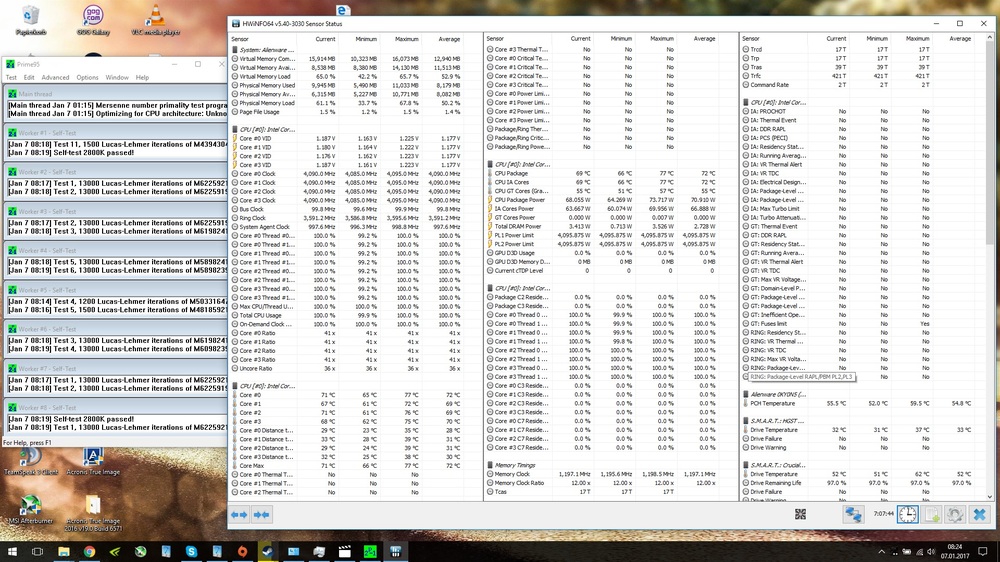Screen dimensions: 1000x562
Task: Click the HWiNFO reset clock button
Action: [907, 514]
